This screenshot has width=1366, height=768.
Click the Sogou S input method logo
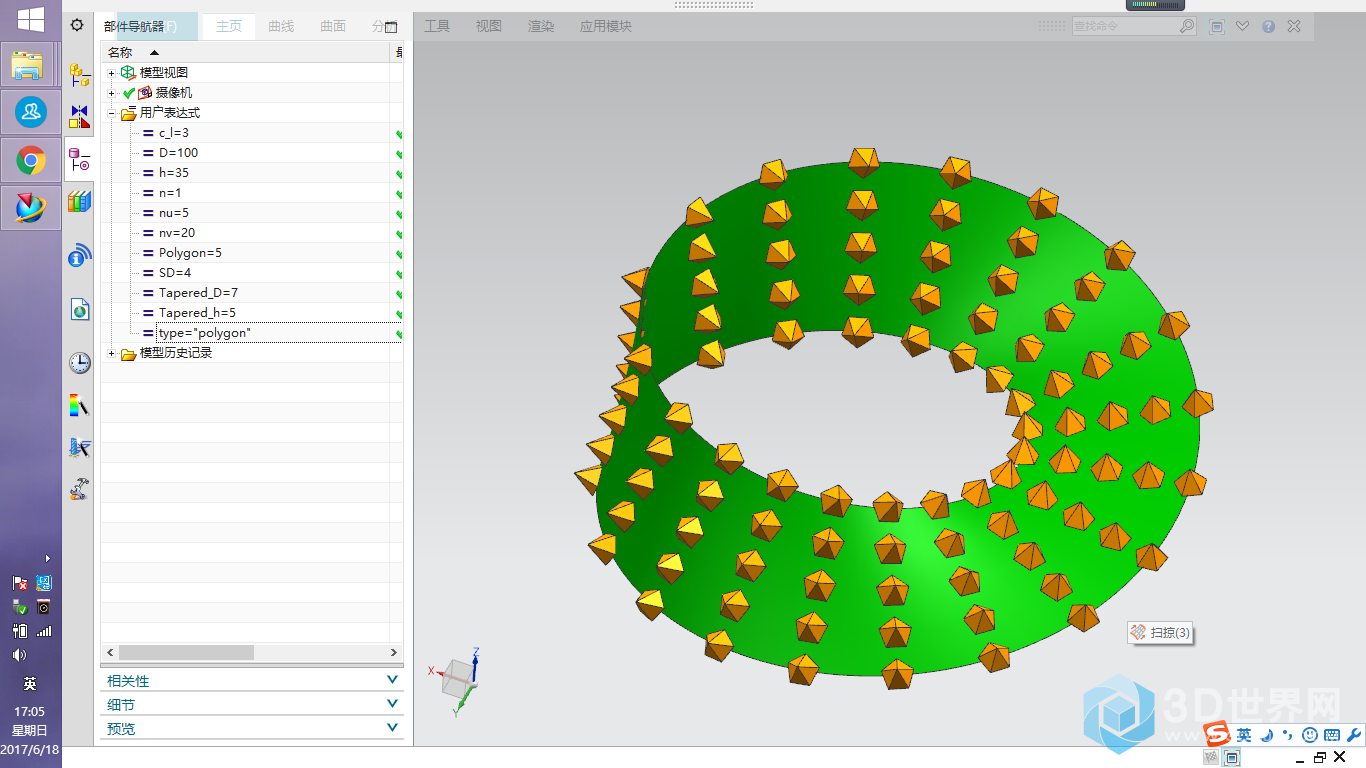(1217, 735)
